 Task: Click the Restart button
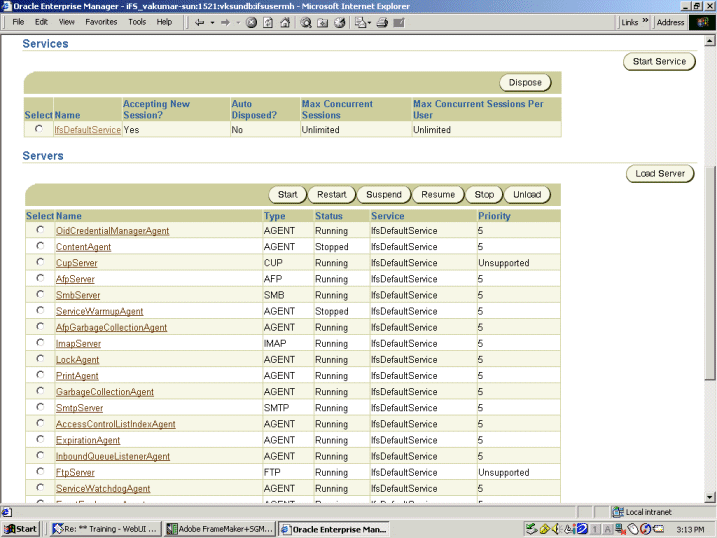click(x=332, y=195)
